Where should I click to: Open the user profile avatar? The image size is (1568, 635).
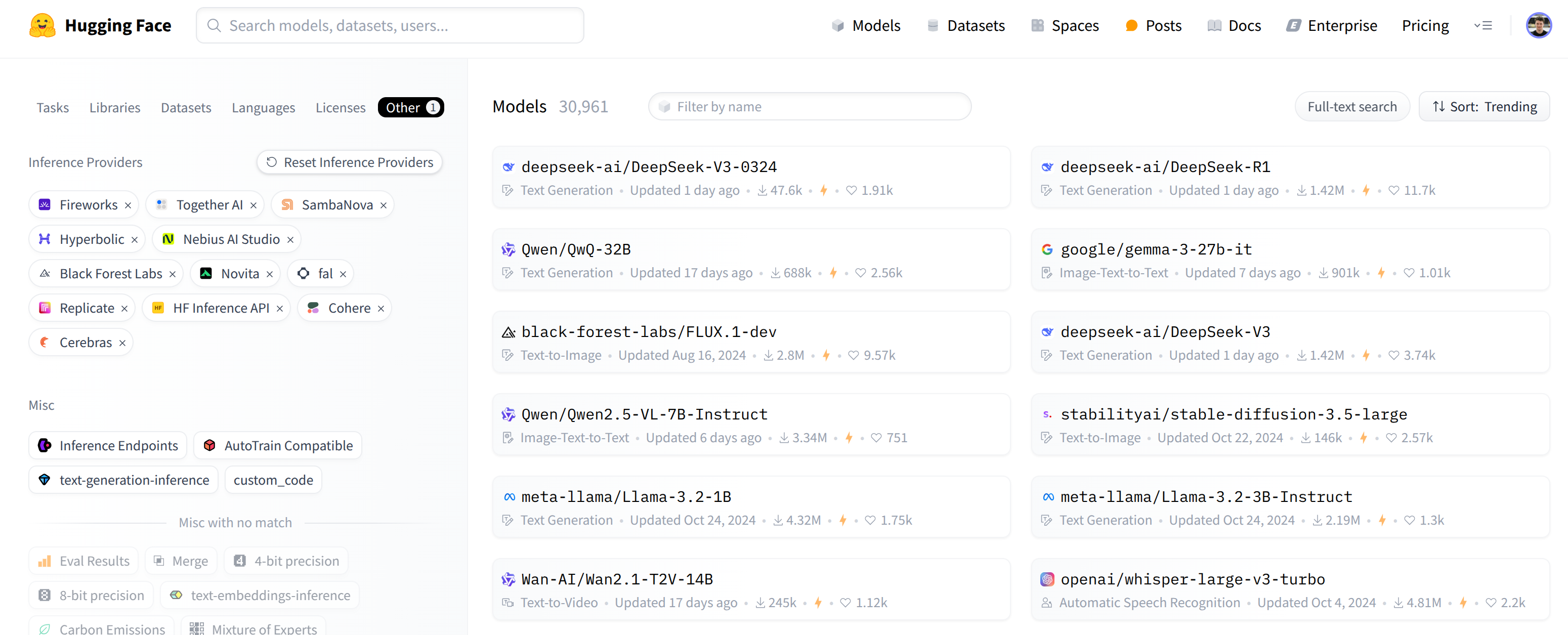click(1538, 26)
